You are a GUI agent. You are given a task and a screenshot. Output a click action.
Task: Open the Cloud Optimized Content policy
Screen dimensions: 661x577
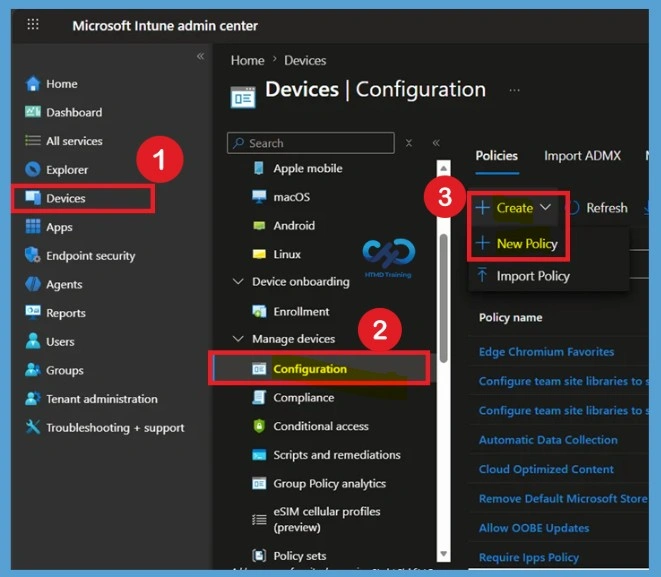point(546,469)
